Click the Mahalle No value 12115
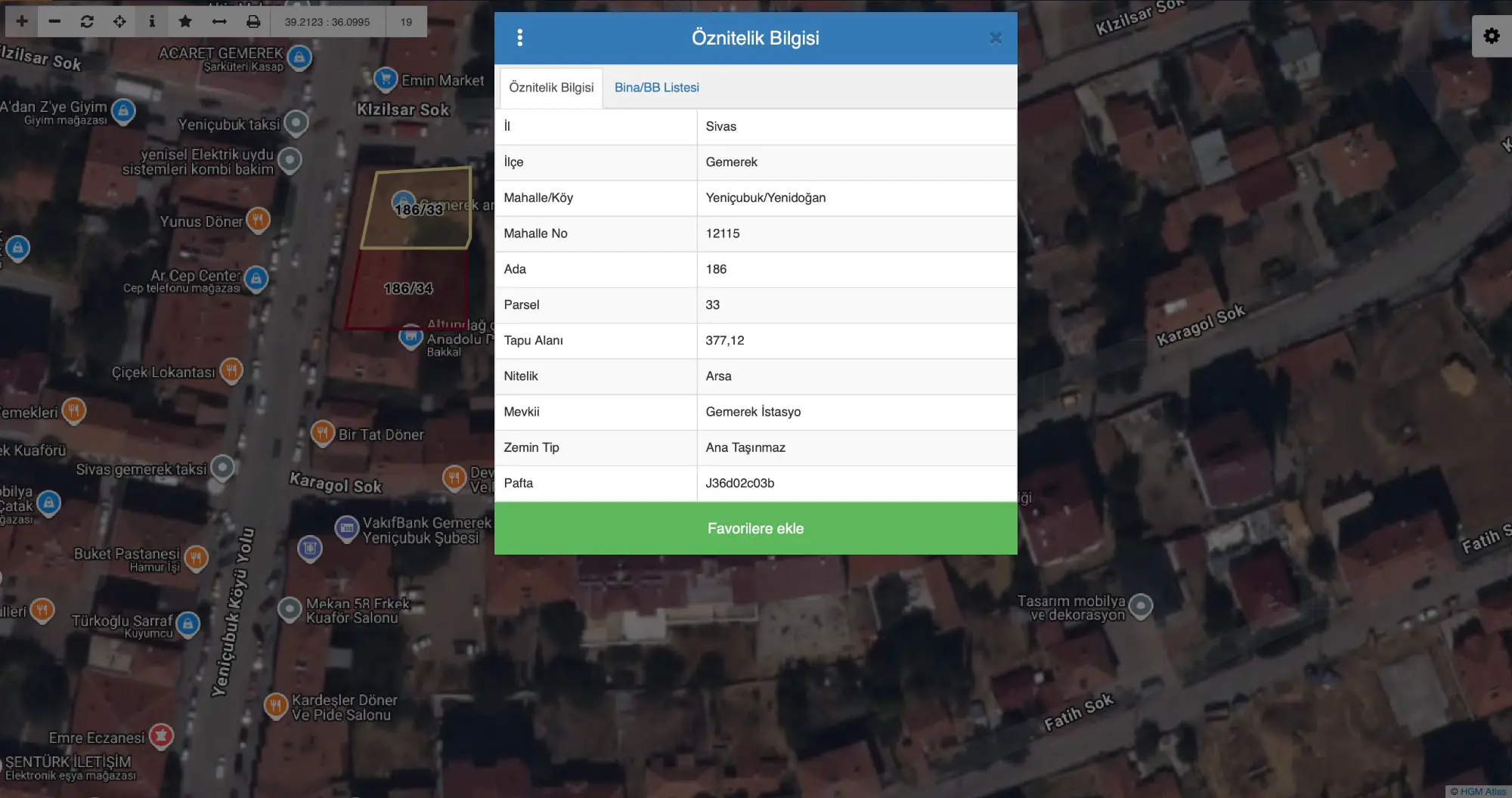Viewport: 1512px width, 798px height. coord(723,234)
